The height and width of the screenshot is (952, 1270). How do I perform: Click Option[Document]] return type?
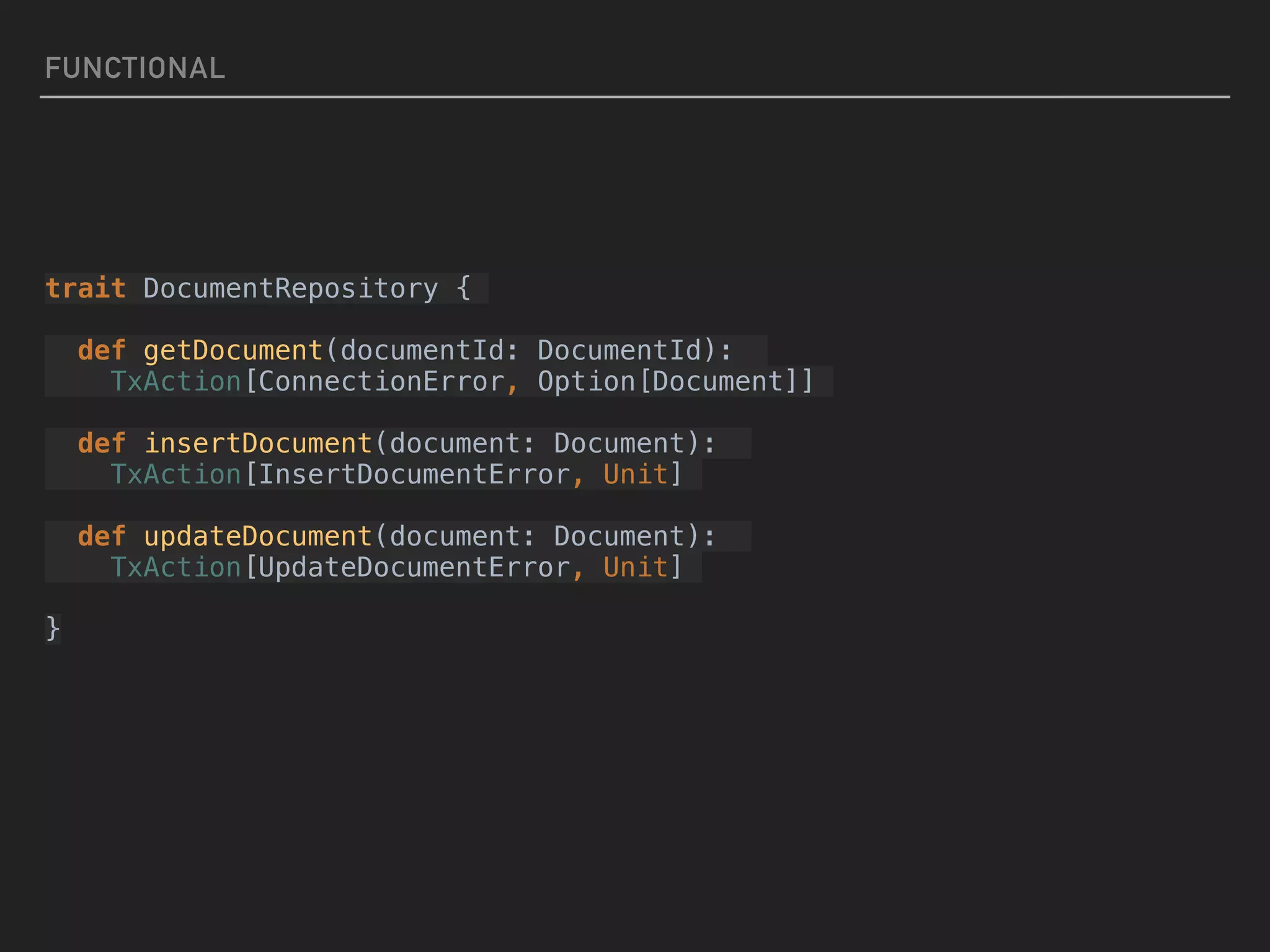[x=675, y=382]
